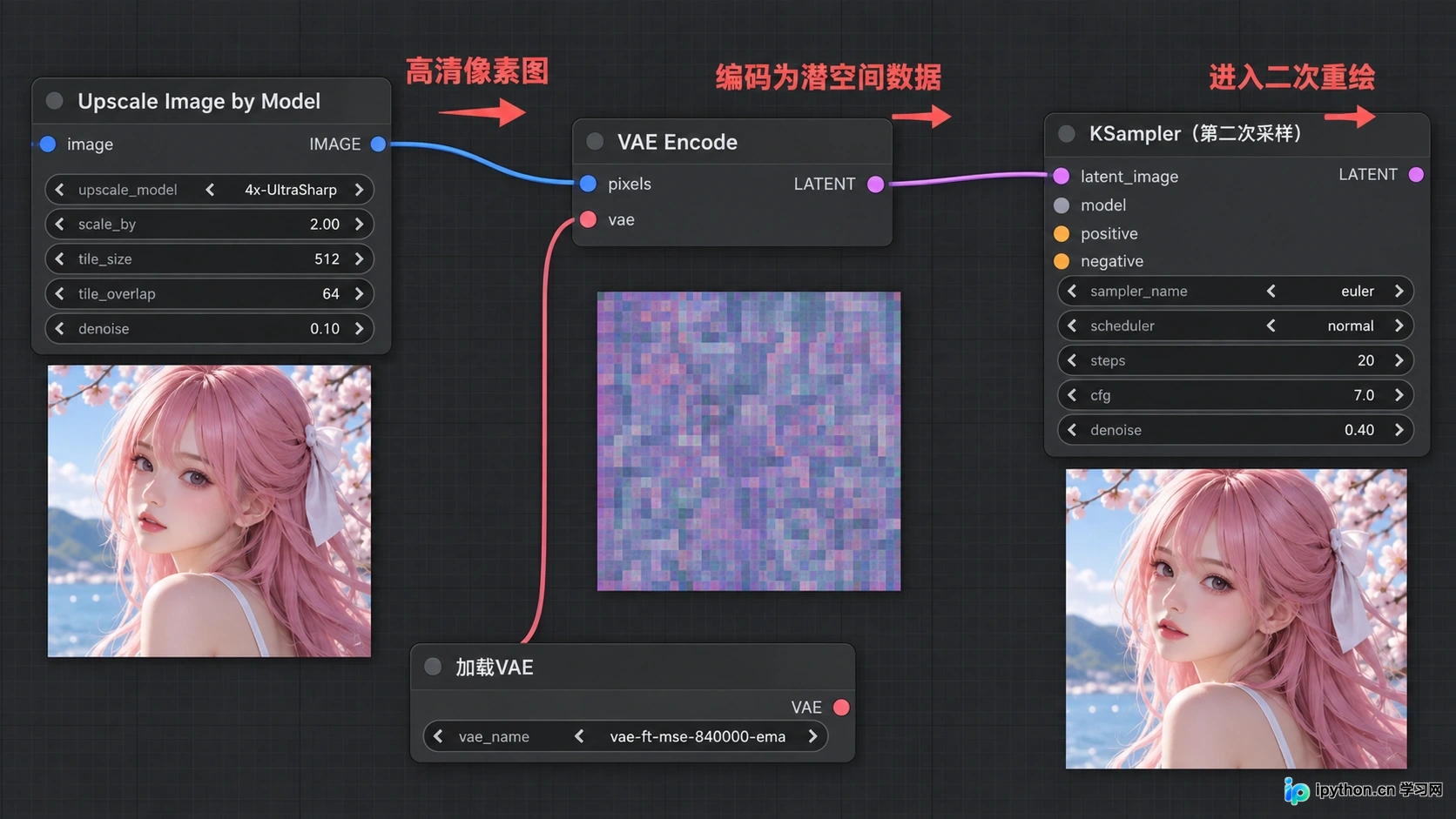Decrease KSampler denoise with left arrow
1456x819 pixels.
tap(1072, 430)
